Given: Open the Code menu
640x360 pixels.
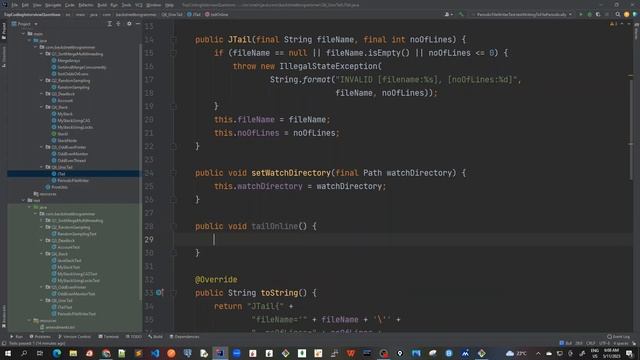Looking at the screenshot, I should pos(70,5).
